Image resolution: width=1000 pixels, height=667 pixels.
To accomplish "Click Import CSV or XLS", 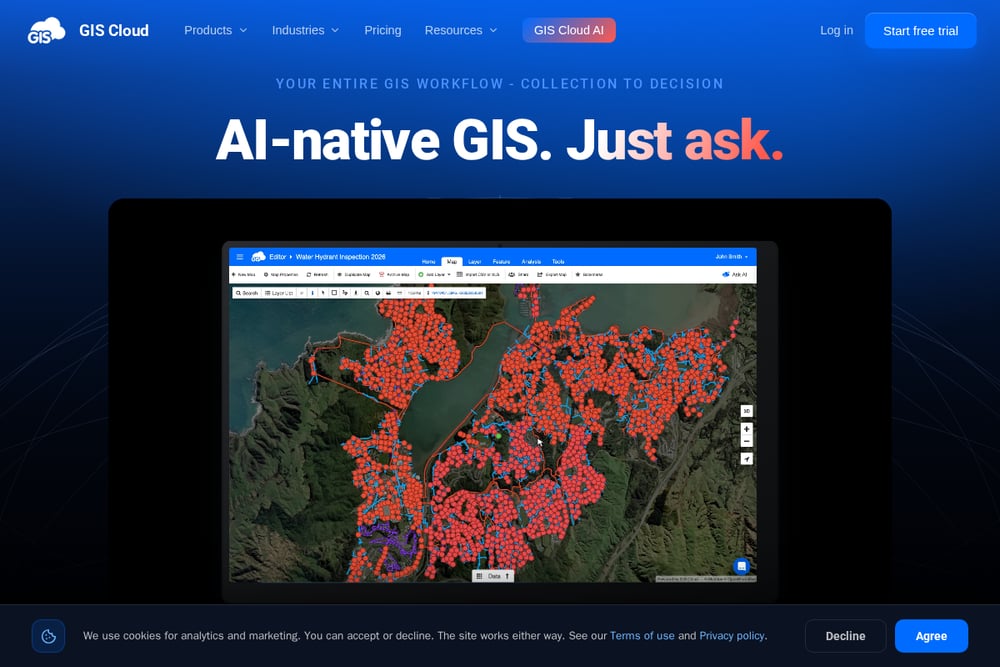I will (478, 274).
